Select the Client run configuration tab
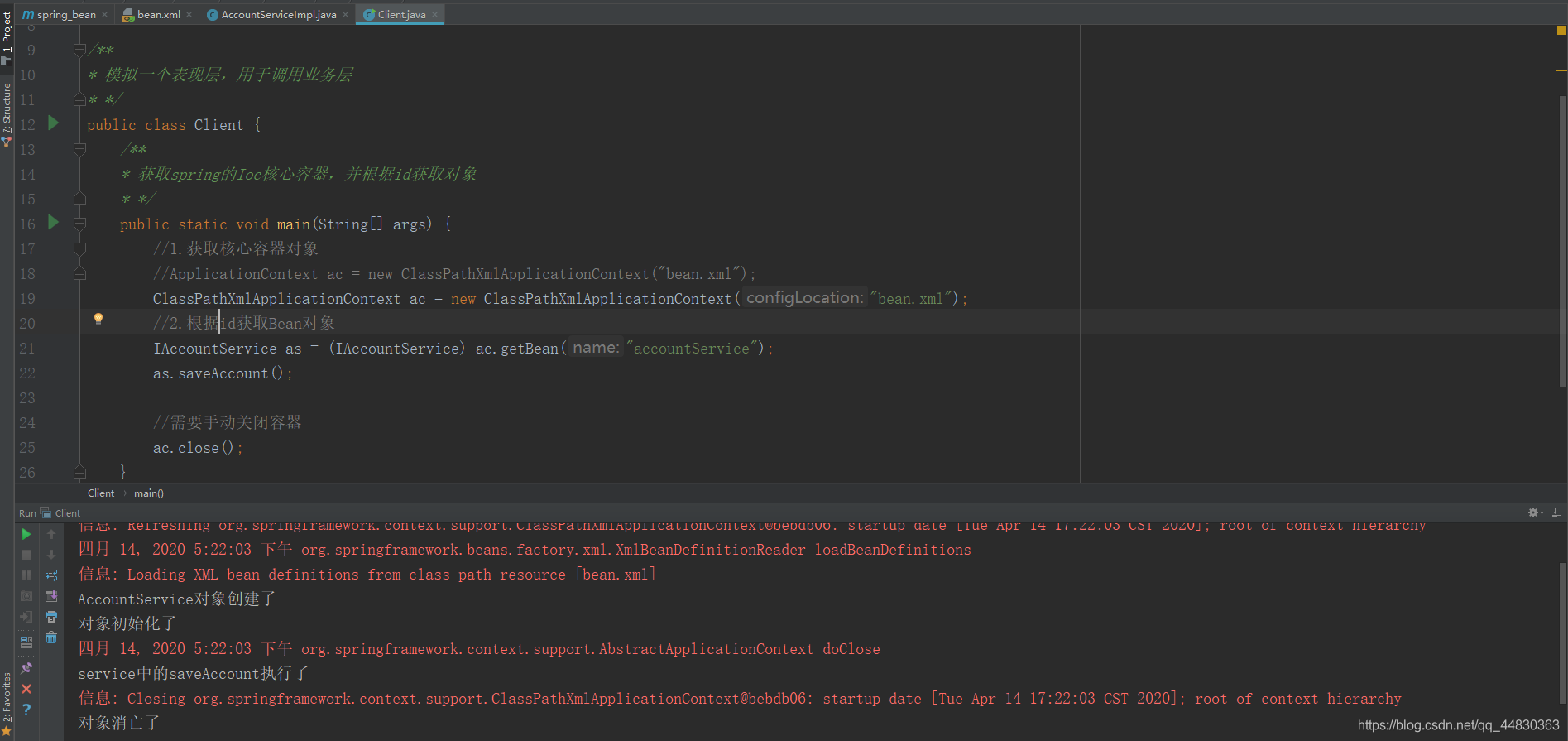Viewport: 1568px width, 741px height. (x=61, y=513)
